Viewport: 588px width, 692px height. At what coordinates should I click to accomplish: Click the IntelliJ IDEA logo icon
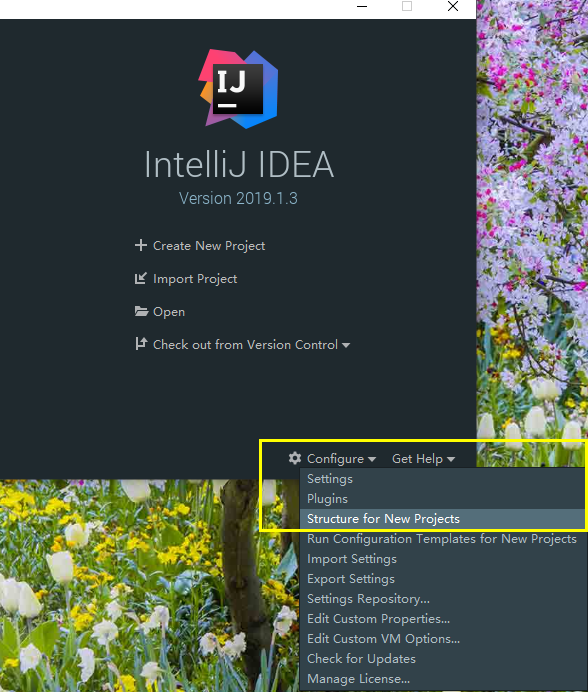(x=238, y=89)
